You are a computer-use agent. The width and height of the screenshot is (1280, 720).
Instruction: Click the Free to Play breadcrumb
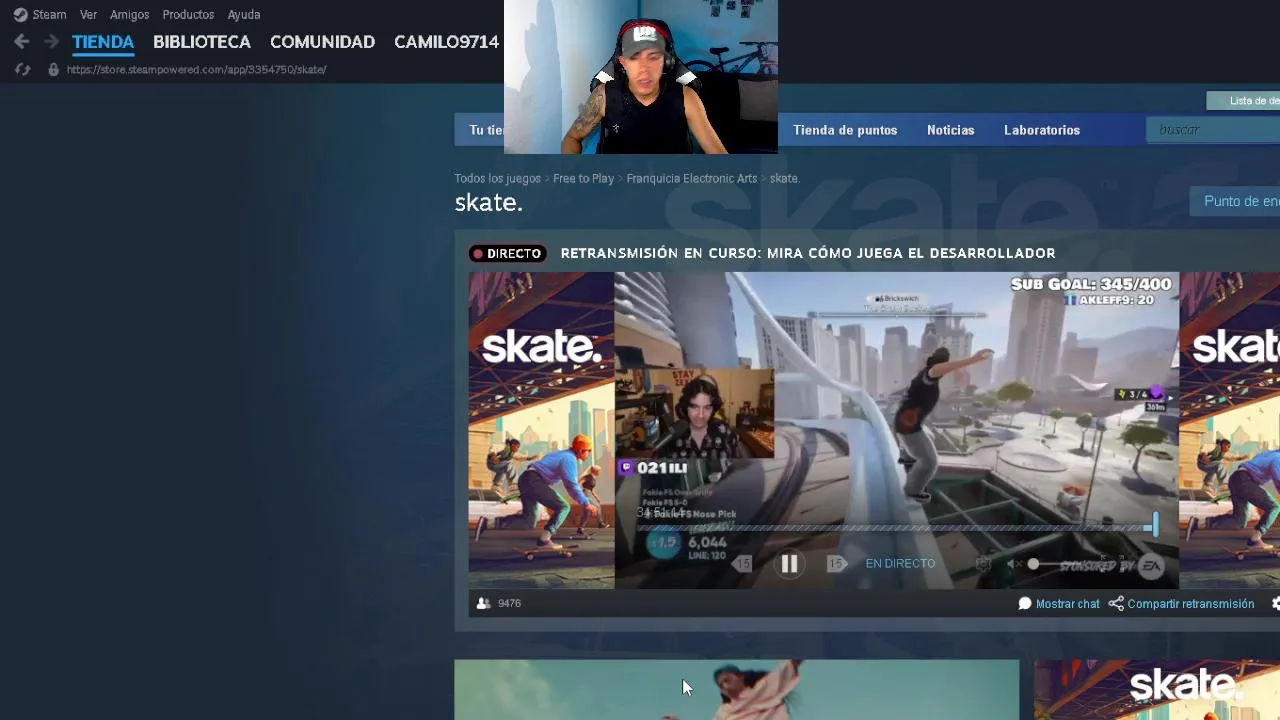click(583, 179)
